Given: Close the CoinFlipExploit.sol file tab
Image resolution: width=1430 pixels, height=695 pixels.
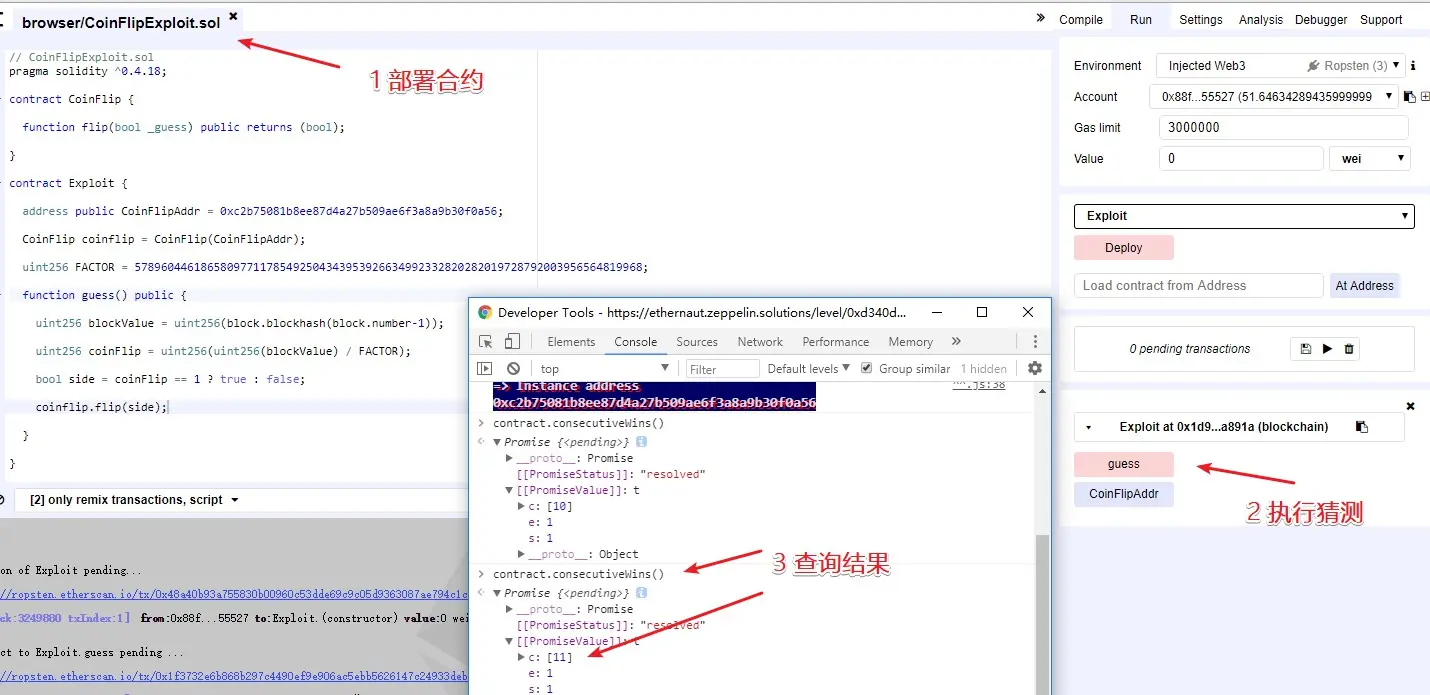Looking at the screenshot, I should pos(233,16).
